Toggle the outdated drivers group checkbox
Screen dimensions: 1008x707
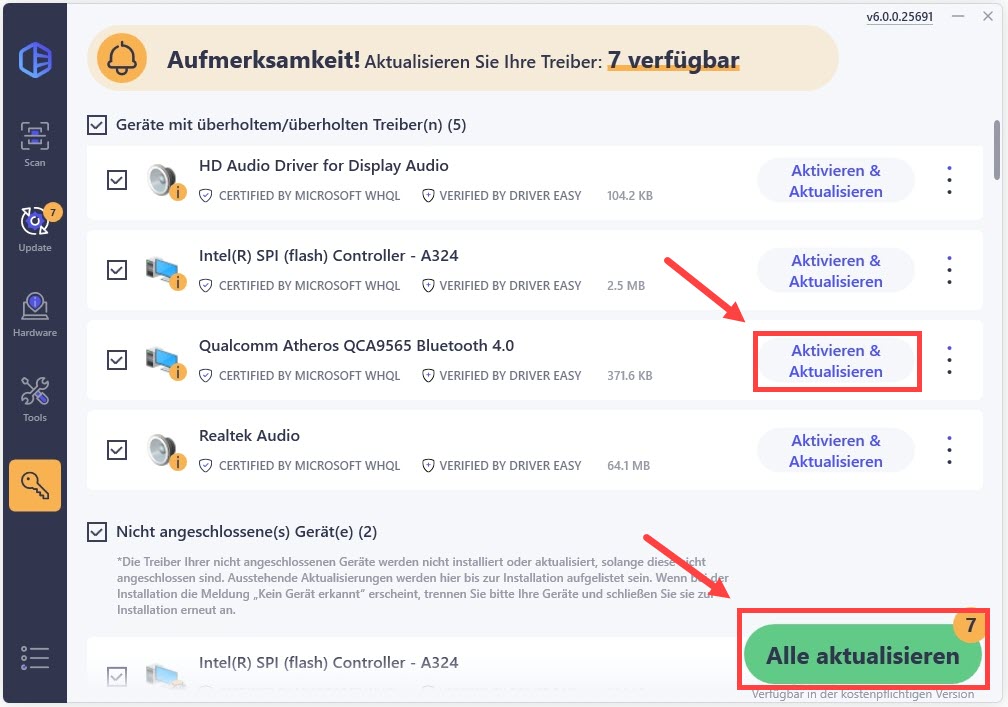(96, 125)
